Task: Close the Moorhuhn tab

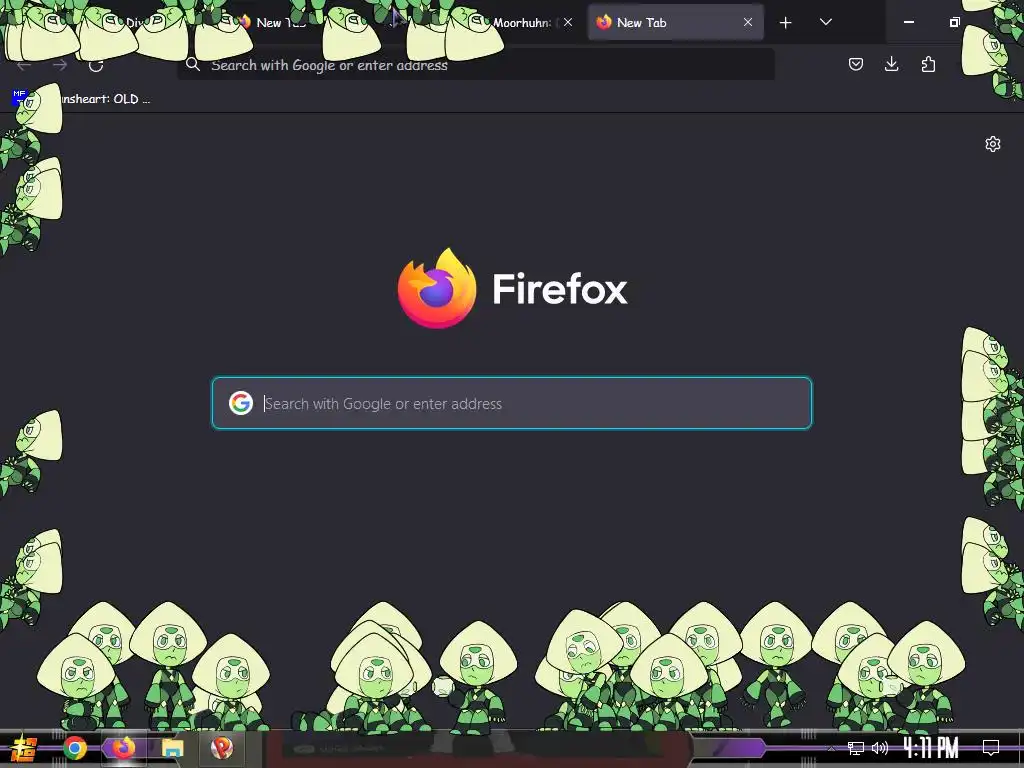Action: pos(568,22)
